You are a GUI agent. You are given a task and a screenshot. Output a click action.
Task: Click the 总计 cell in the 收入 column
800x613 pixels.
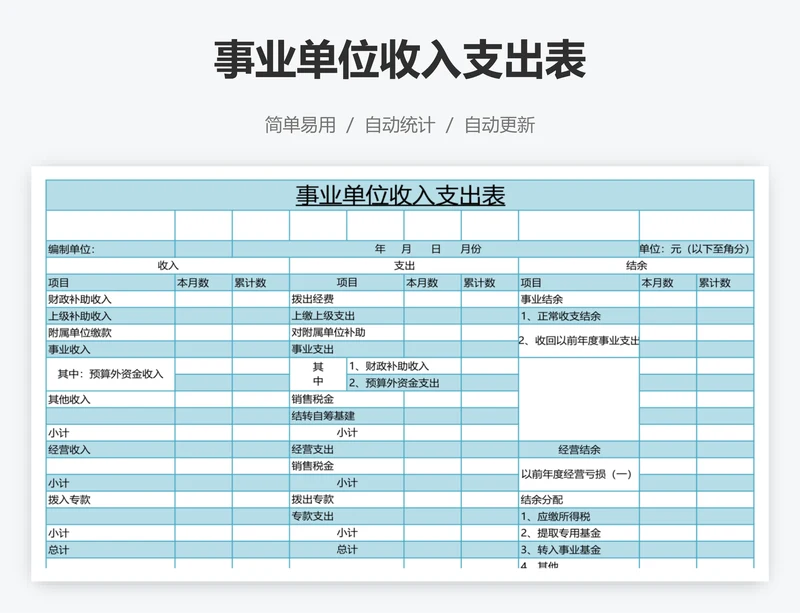tap(111, 550)
